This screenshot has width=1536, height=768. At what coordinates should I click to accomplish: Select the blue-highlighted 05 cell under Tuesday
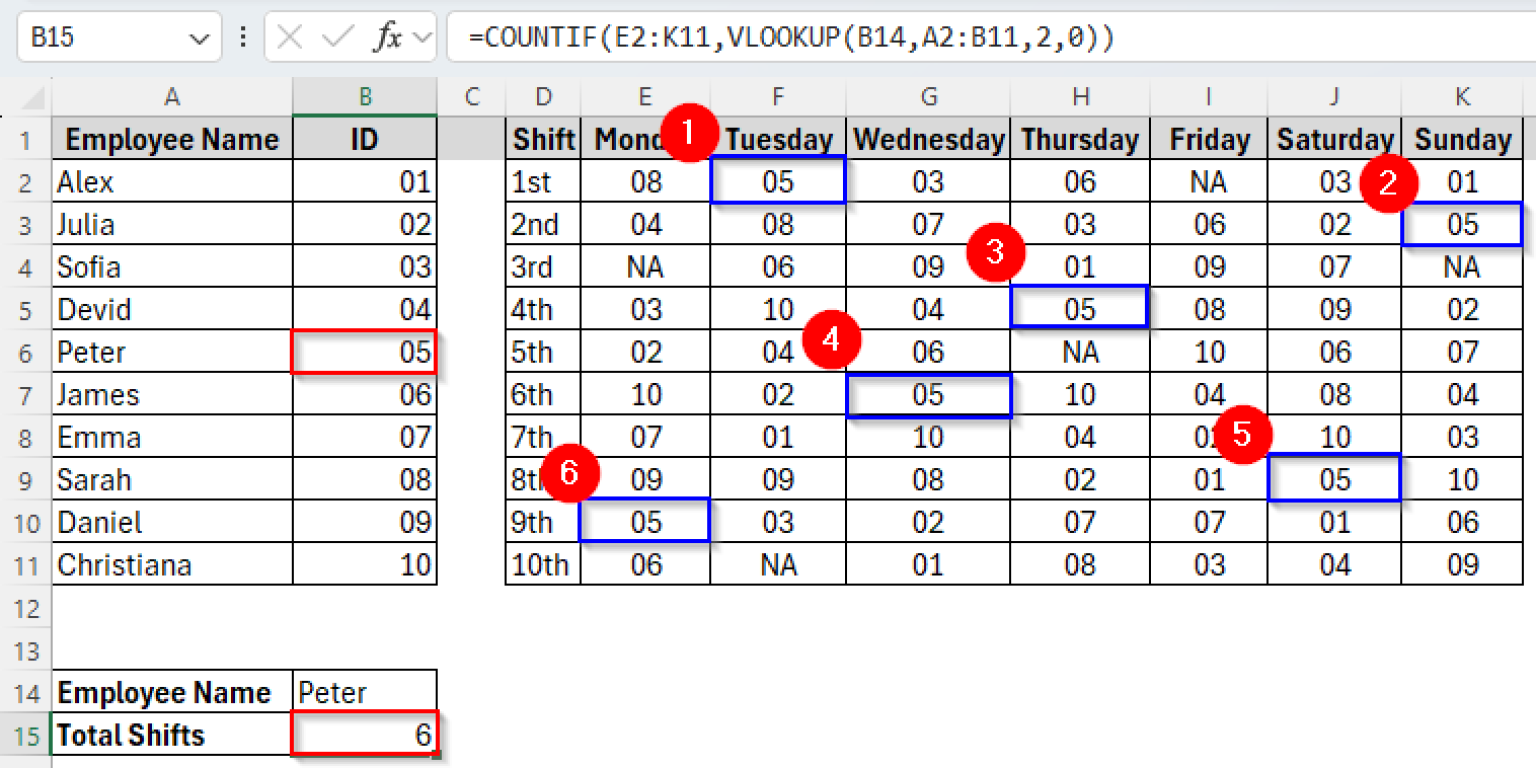[x=778, y=182]
